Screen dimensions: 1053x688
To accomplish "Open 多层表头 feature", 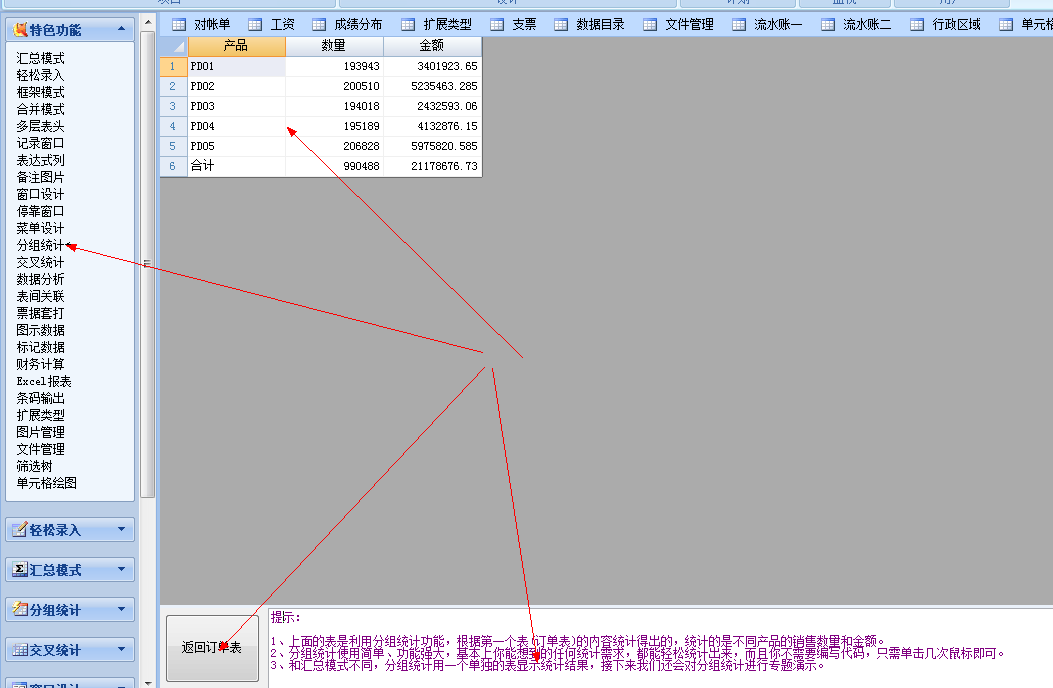I will [x=41, y=126].
